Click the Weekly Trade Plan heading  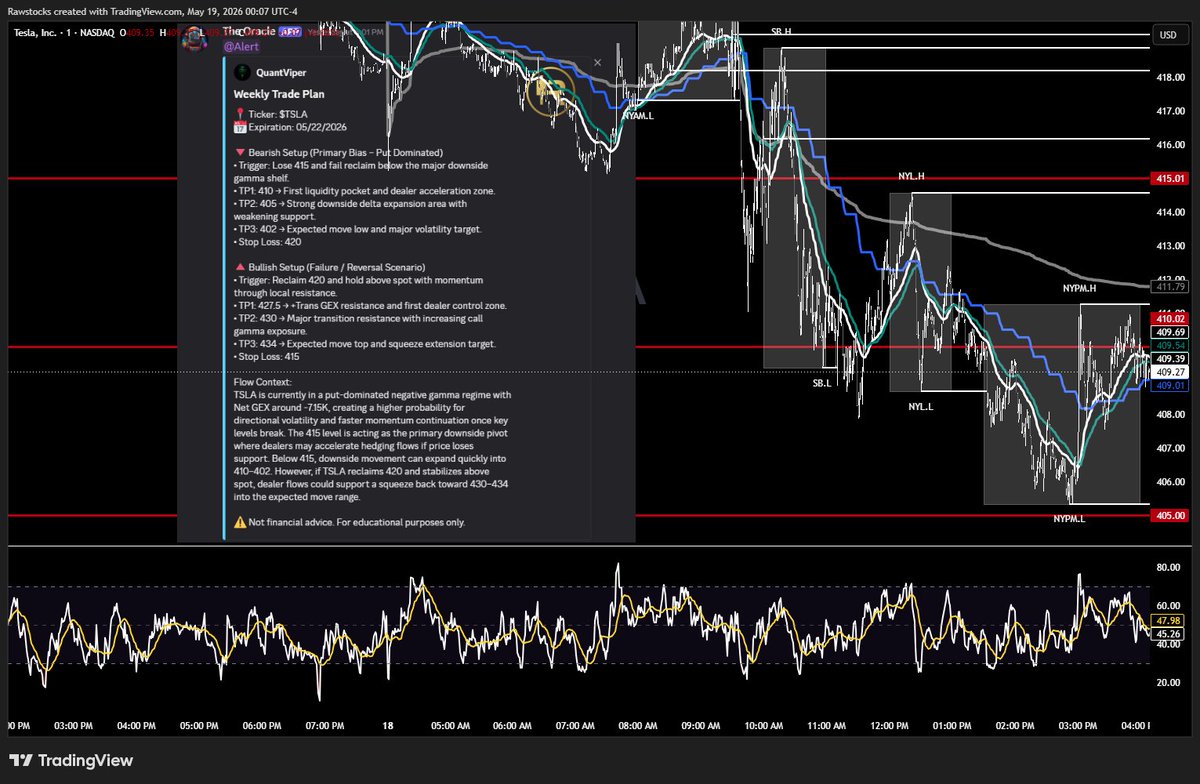279,94
